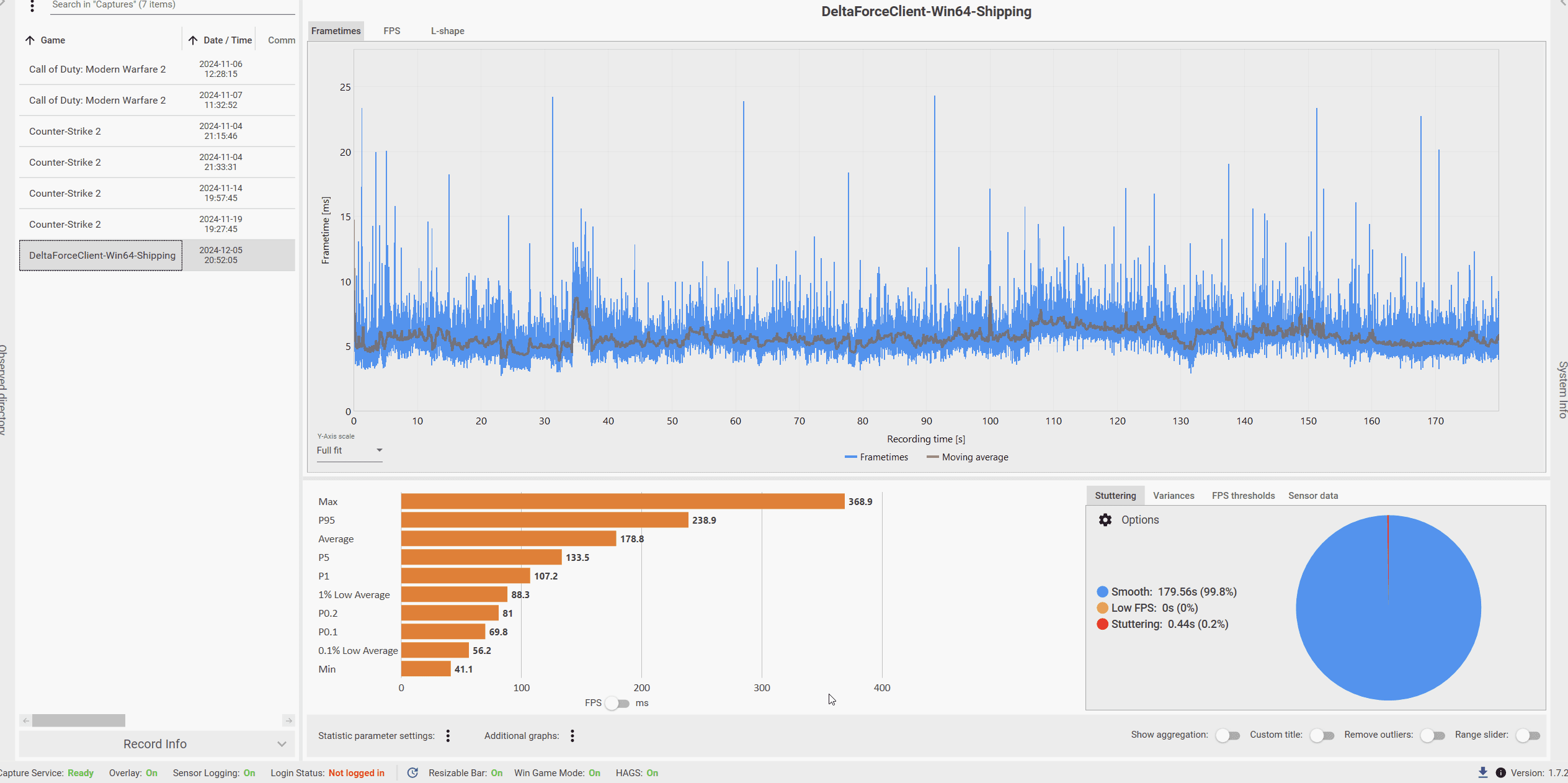Viewport: 1568px width, 783px height.
Task: Click the HAGS On status entry
Action: [x=637, y=773]
